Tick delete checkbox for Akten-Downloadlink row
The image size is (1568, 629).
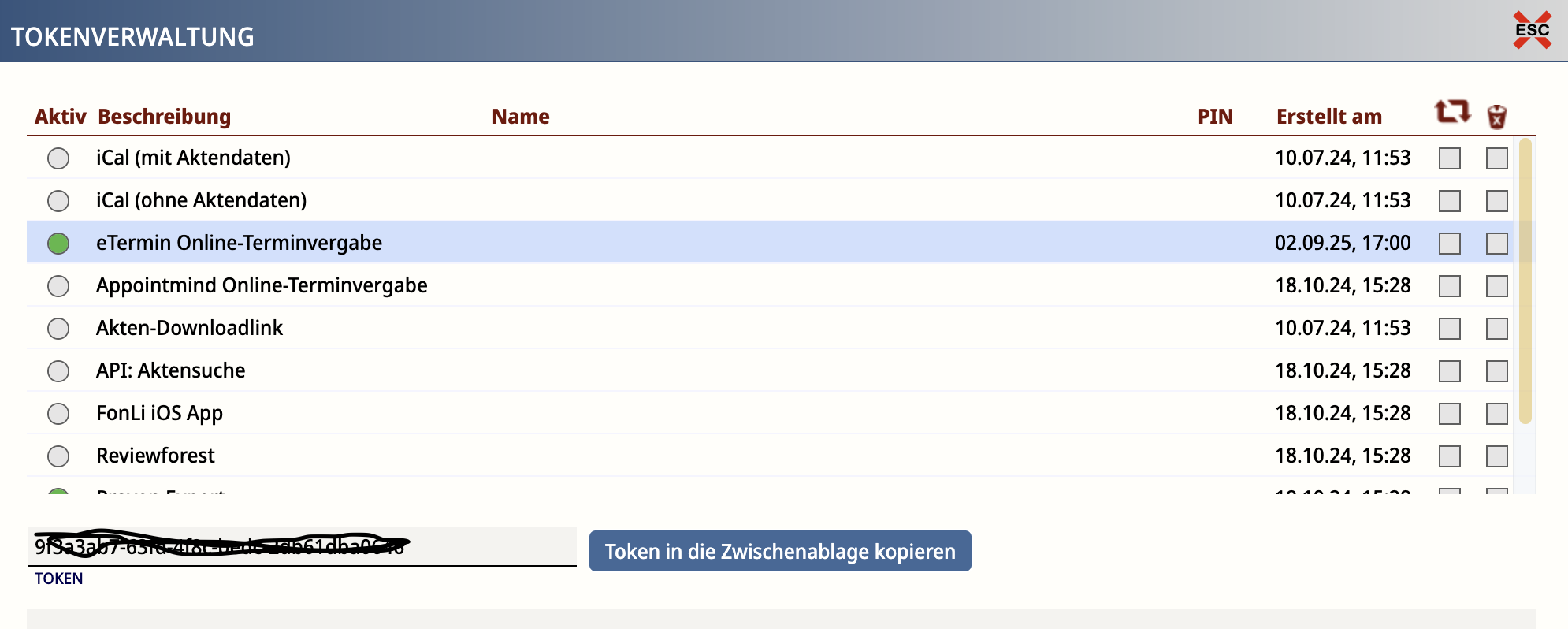click(1496, 329)
